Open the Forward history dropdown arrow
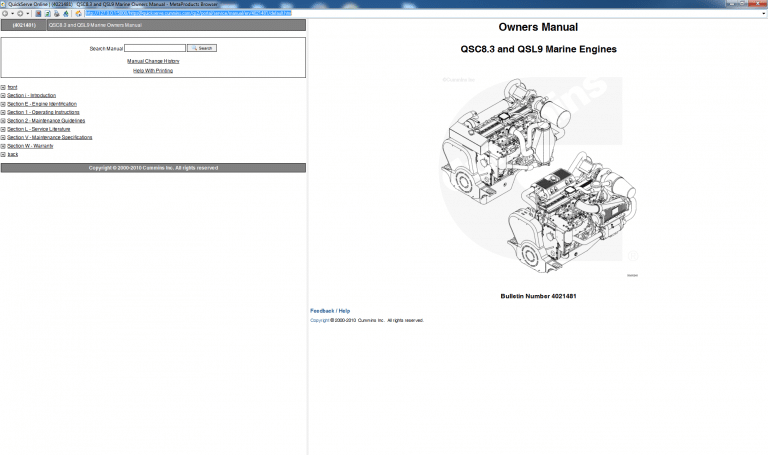Screen dimensions: 768x455 (x=27, y=13)
